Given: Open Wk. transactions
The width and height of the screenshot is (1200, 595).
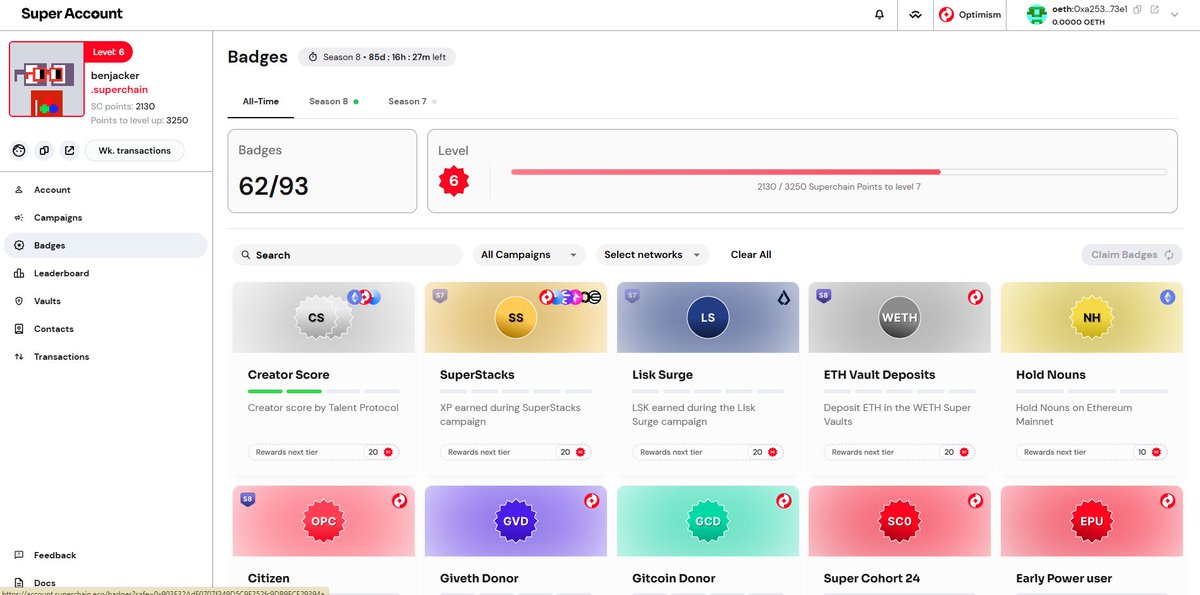Looking at the screenshot, I should pos(135,151).
